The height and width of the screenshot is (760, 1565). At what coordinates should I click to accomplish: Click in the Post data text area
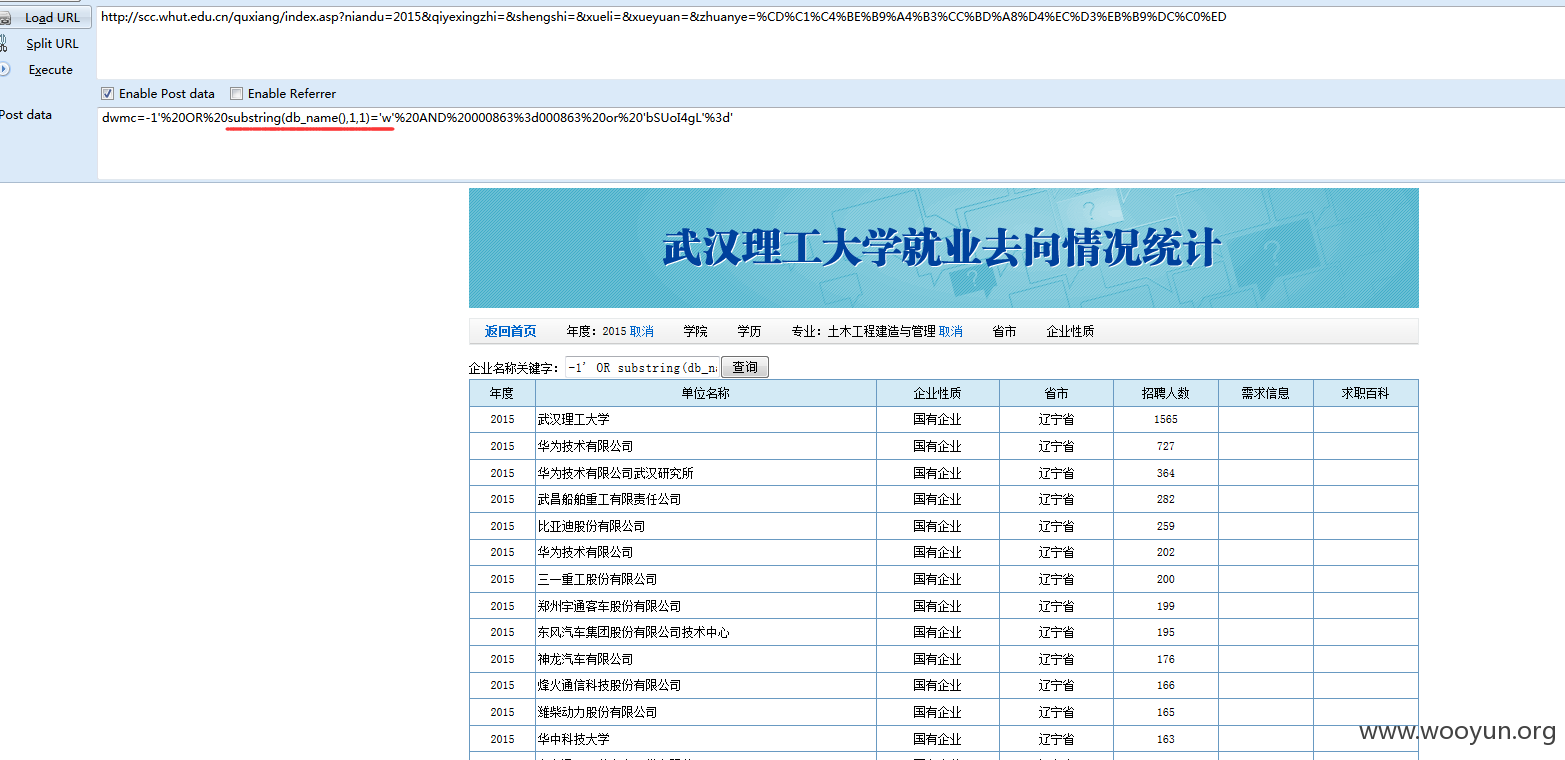coord(830,143)
